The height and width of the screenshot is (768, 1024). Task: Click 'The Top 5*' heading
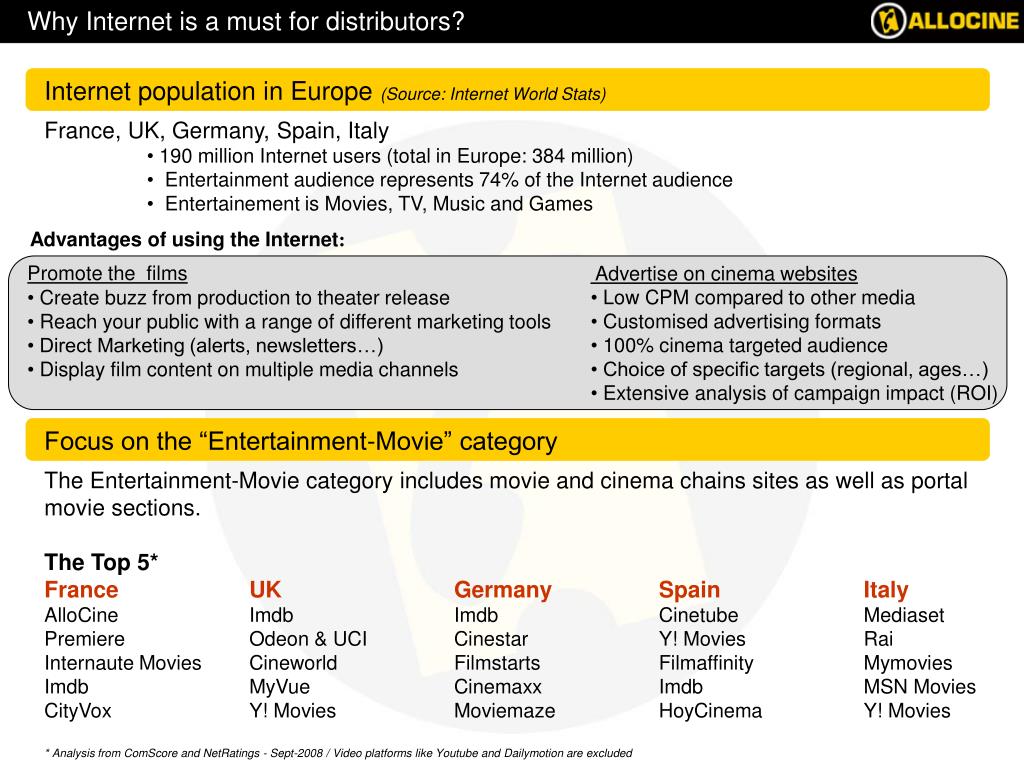pos(101,562)
